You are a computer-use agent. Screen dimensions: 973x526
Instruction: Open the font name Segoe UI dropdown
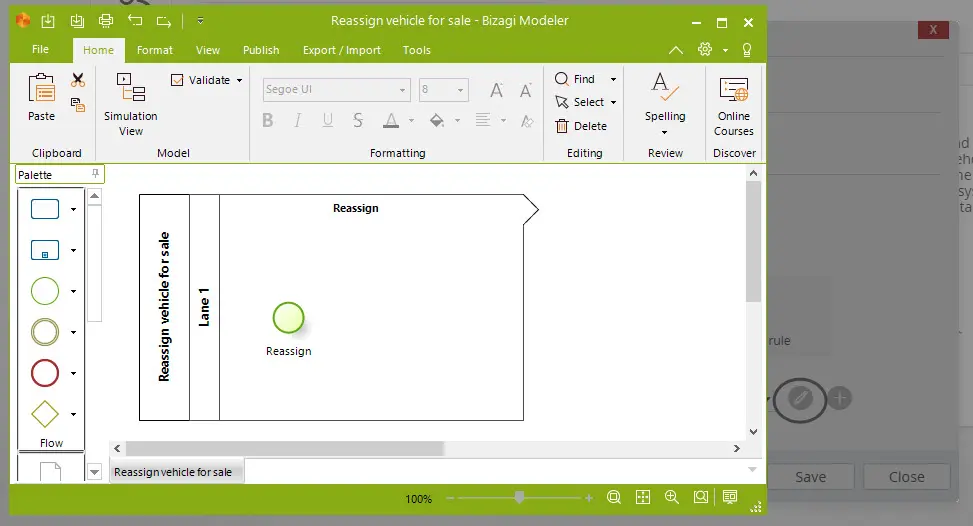tap(402, 90)
